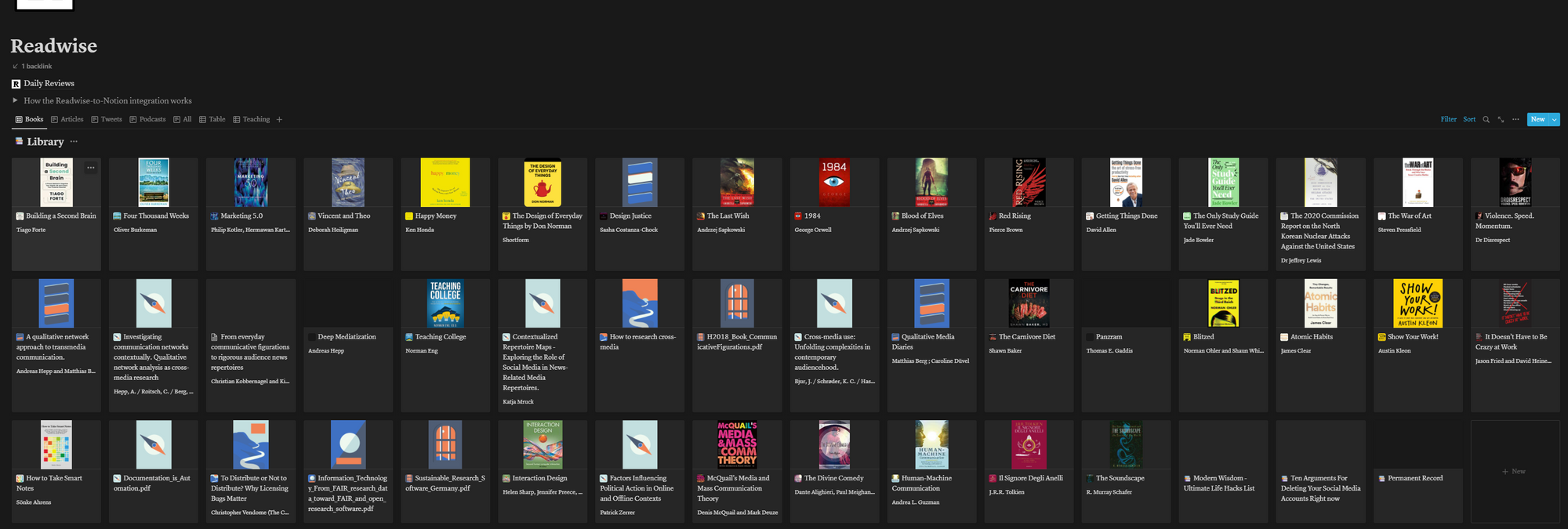Click the Red Rising page icon
Viewport: 1568px width, 529px height.
click(x=993, y=216)
